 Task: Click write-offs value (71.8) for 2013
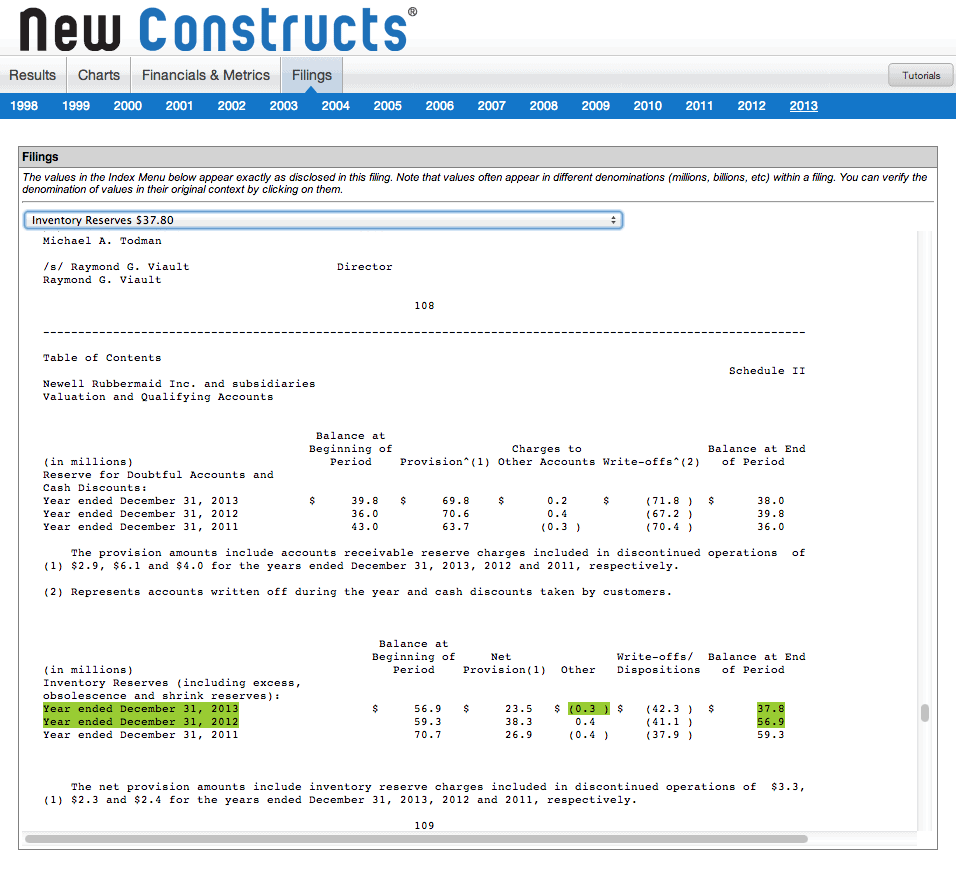tap(669, 501)
